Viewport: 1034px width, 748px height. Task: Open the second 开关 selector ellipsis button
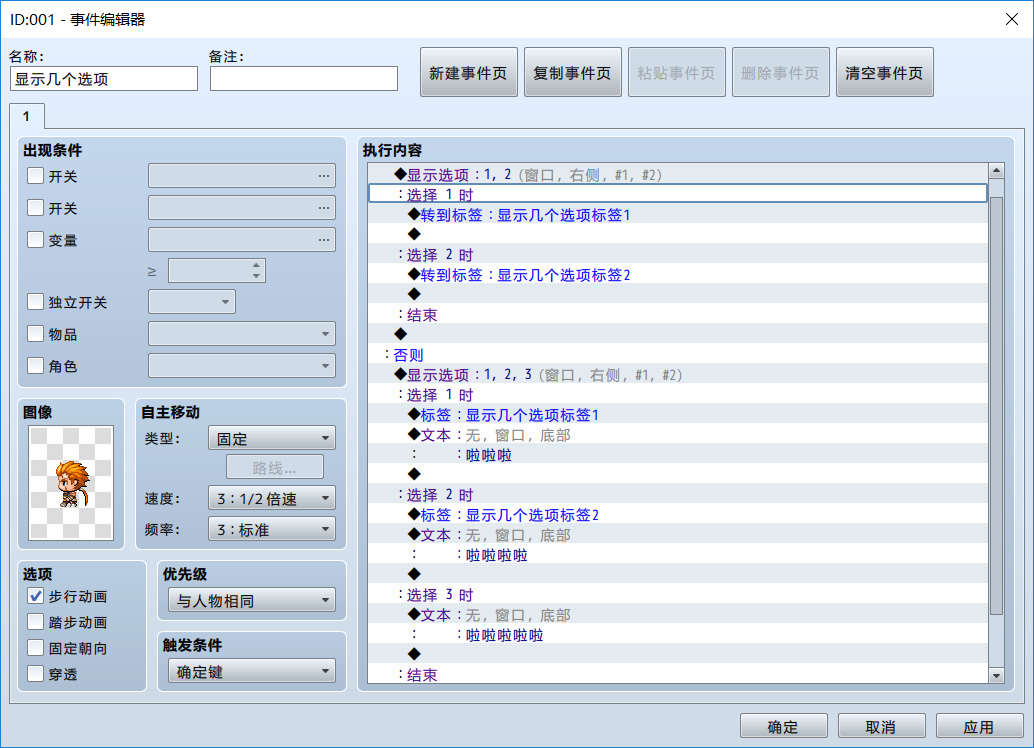click(x=323, y=208)
